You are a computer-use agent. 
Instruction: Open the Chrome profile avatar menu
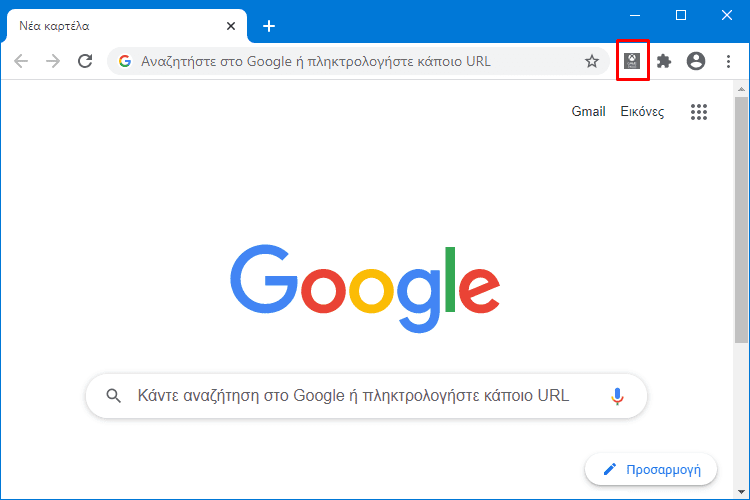[696, 61]
